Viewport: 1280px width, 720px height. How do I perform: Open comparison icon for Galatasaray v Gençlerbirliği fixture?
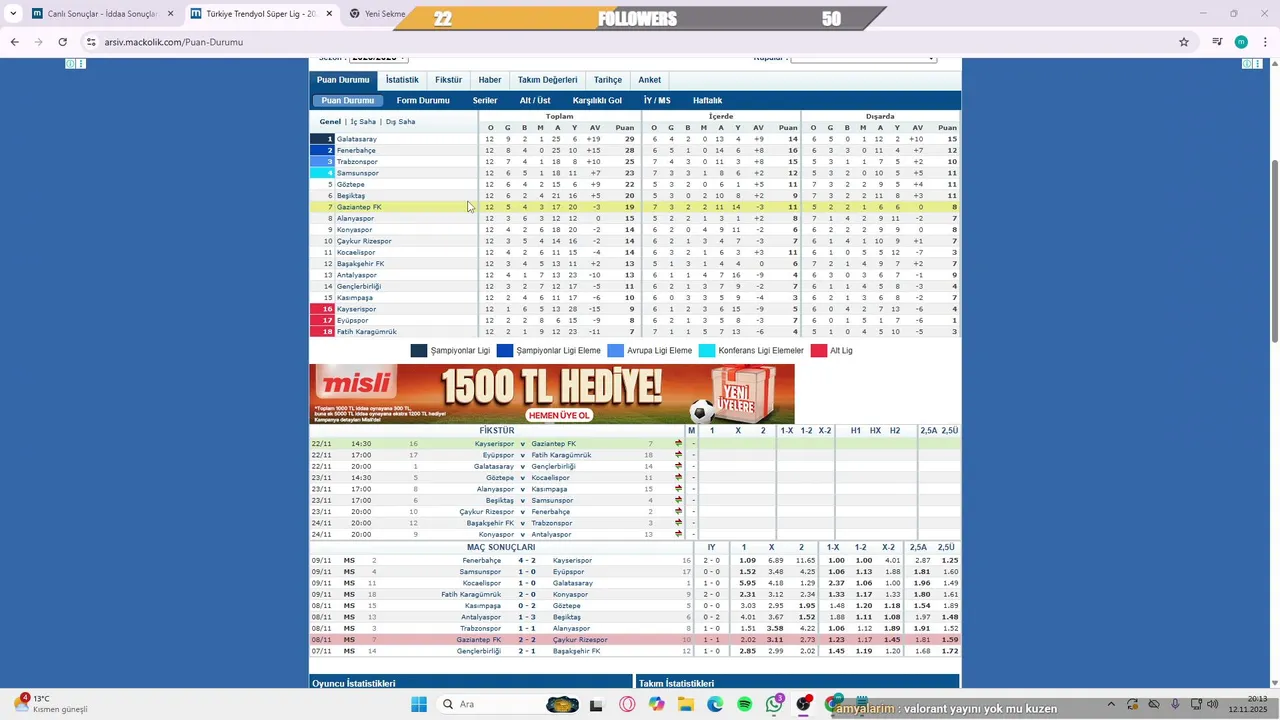click(679, 466)
